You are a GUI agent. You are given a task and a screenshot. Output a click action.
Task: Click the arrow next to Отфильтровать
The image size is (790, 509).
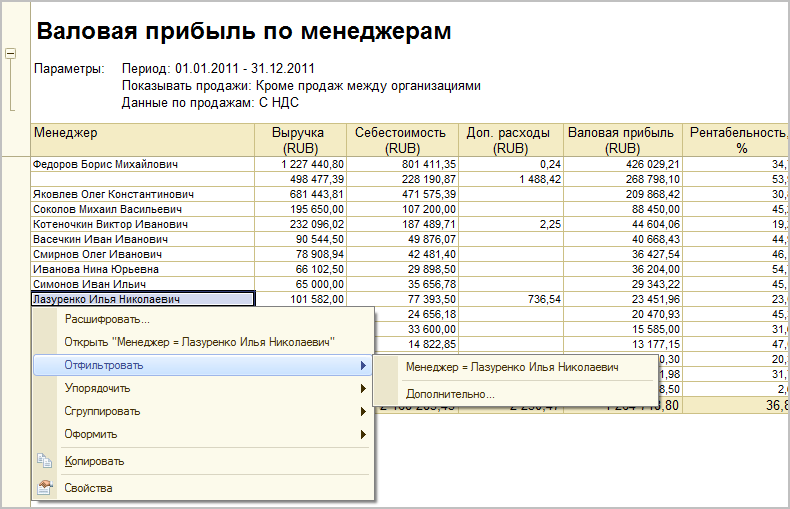coord(363,365)
